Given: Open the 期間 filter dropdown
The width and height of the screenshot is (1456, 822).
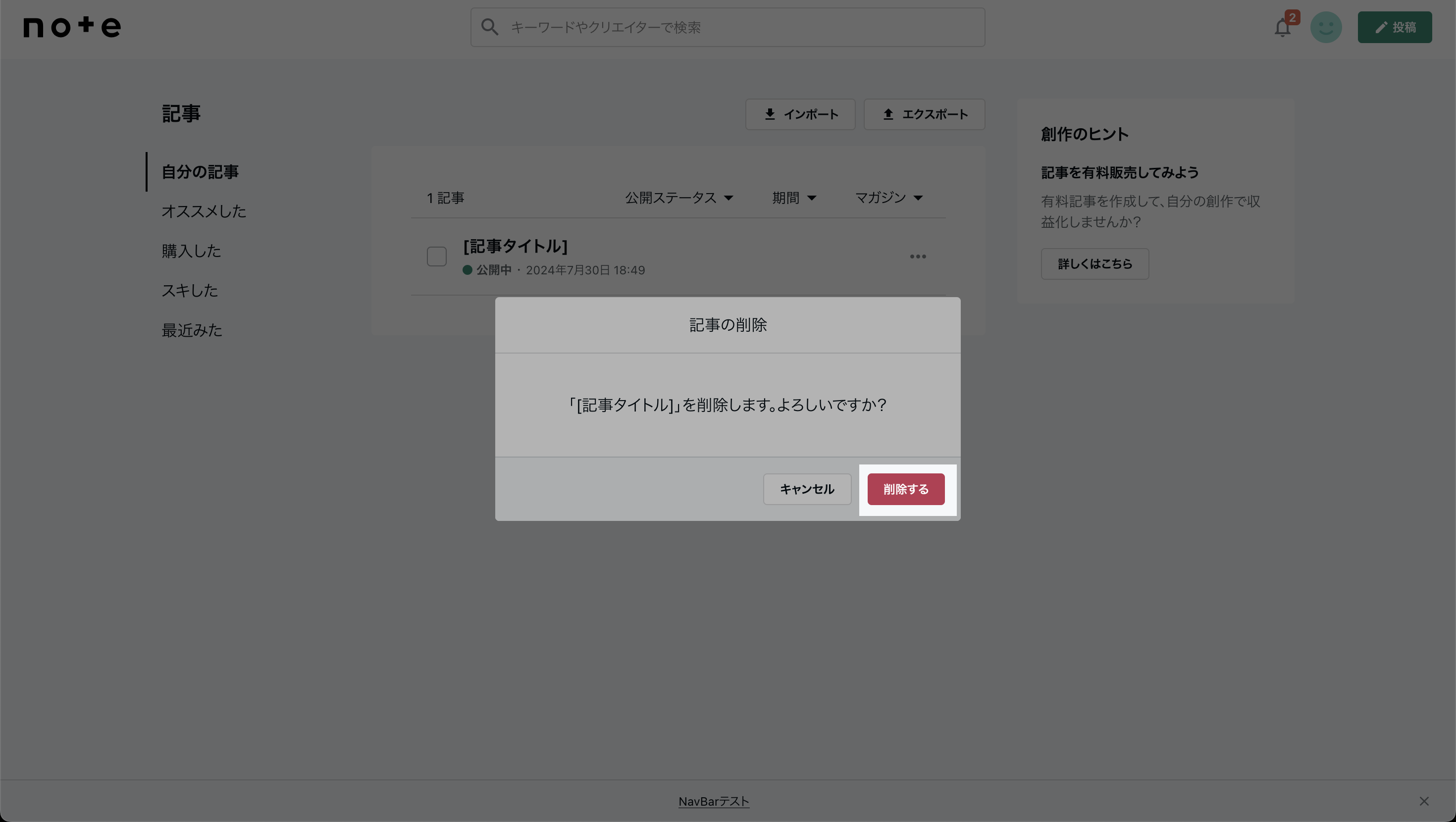Looking at the screenshot, I should coord(794,198).
